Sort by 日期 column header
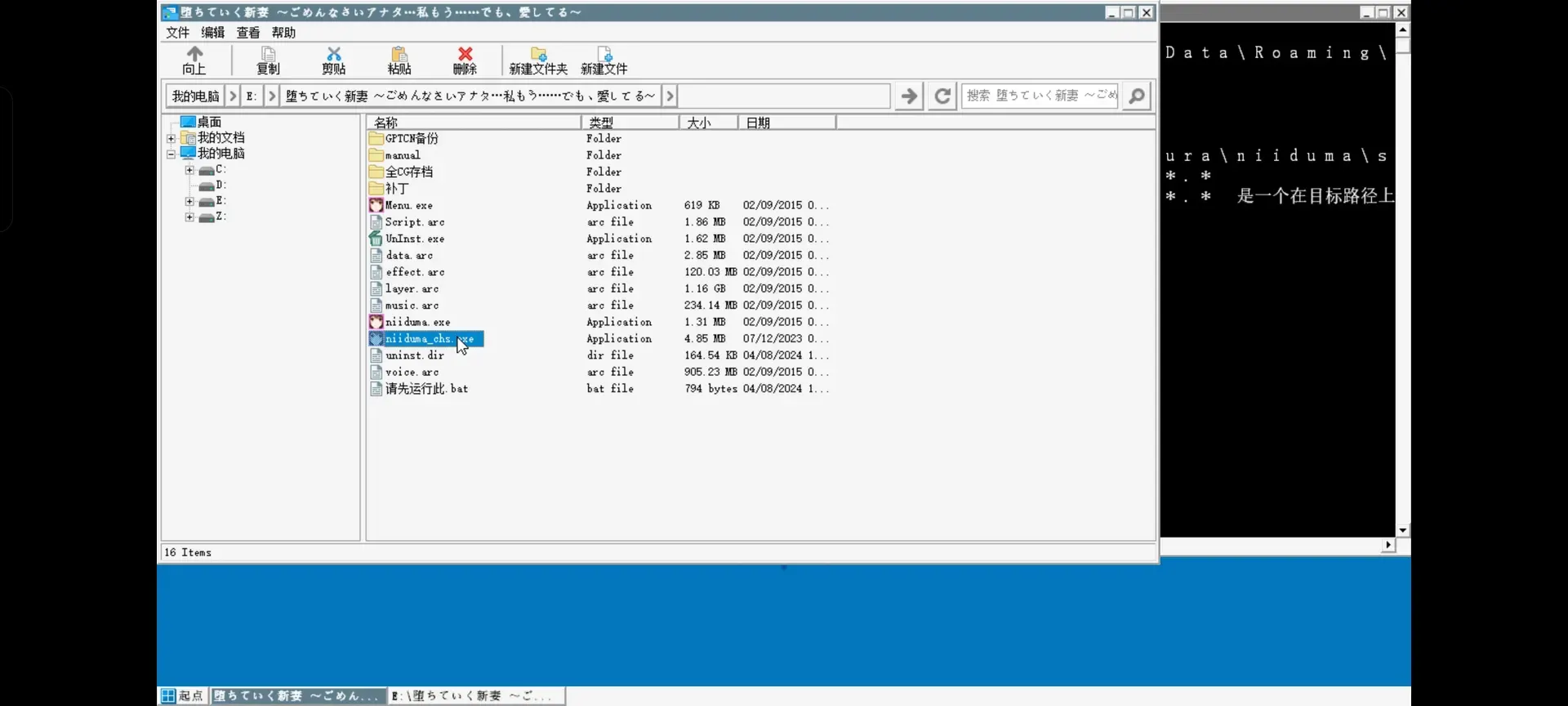Image resolution: width=1568 pixels, height=706 pixels. pos(787,123)
